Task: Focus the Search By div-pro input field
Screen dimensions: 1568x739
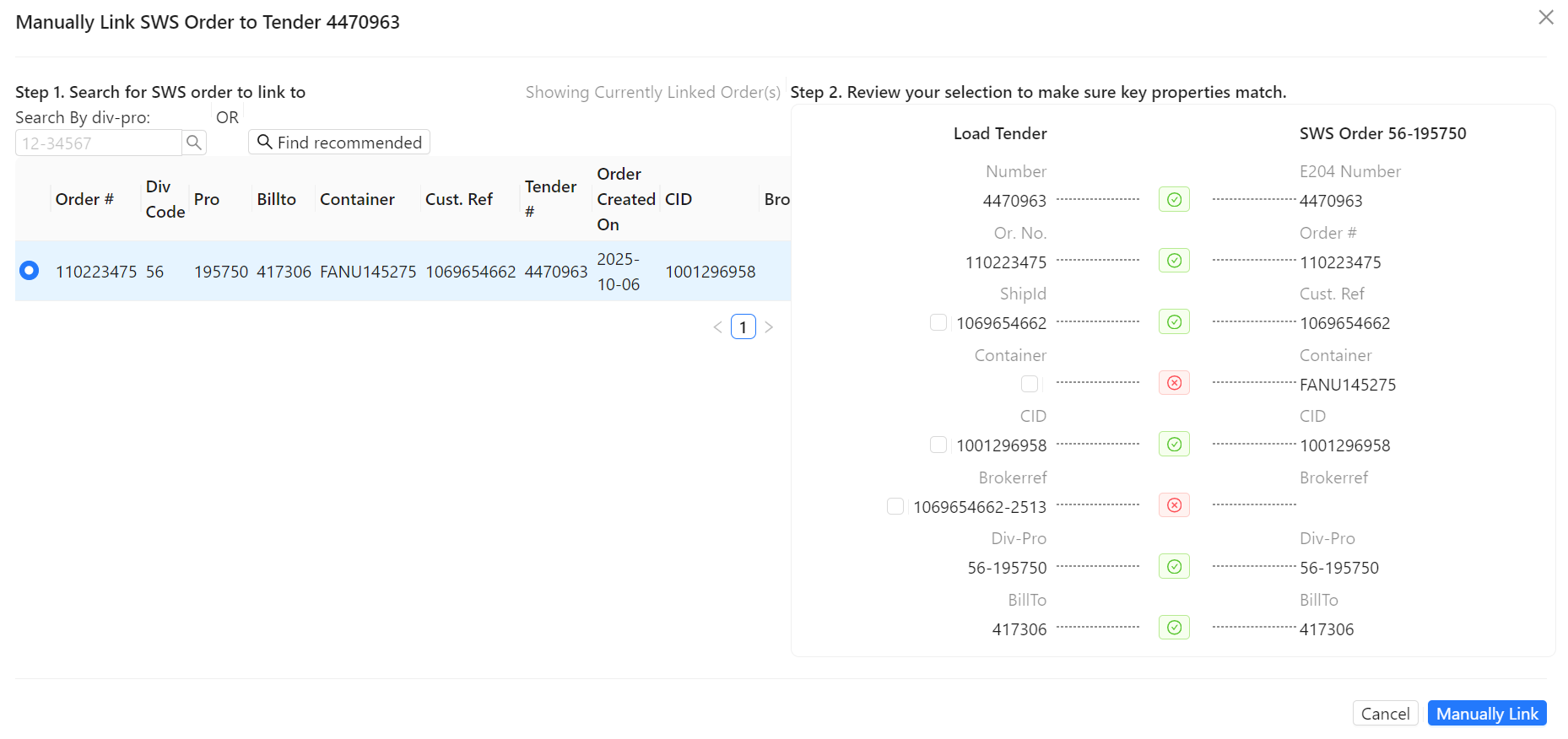Action: pos(98,143)
